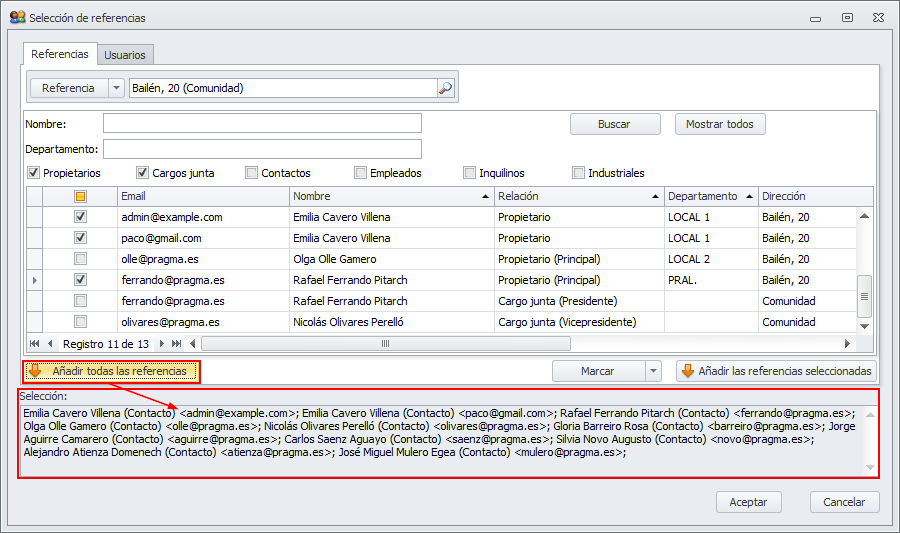The height and width of the screenshot is (533, 900).
Task: Check the olivares@pragma.es row checkbox
Action: 80,321
